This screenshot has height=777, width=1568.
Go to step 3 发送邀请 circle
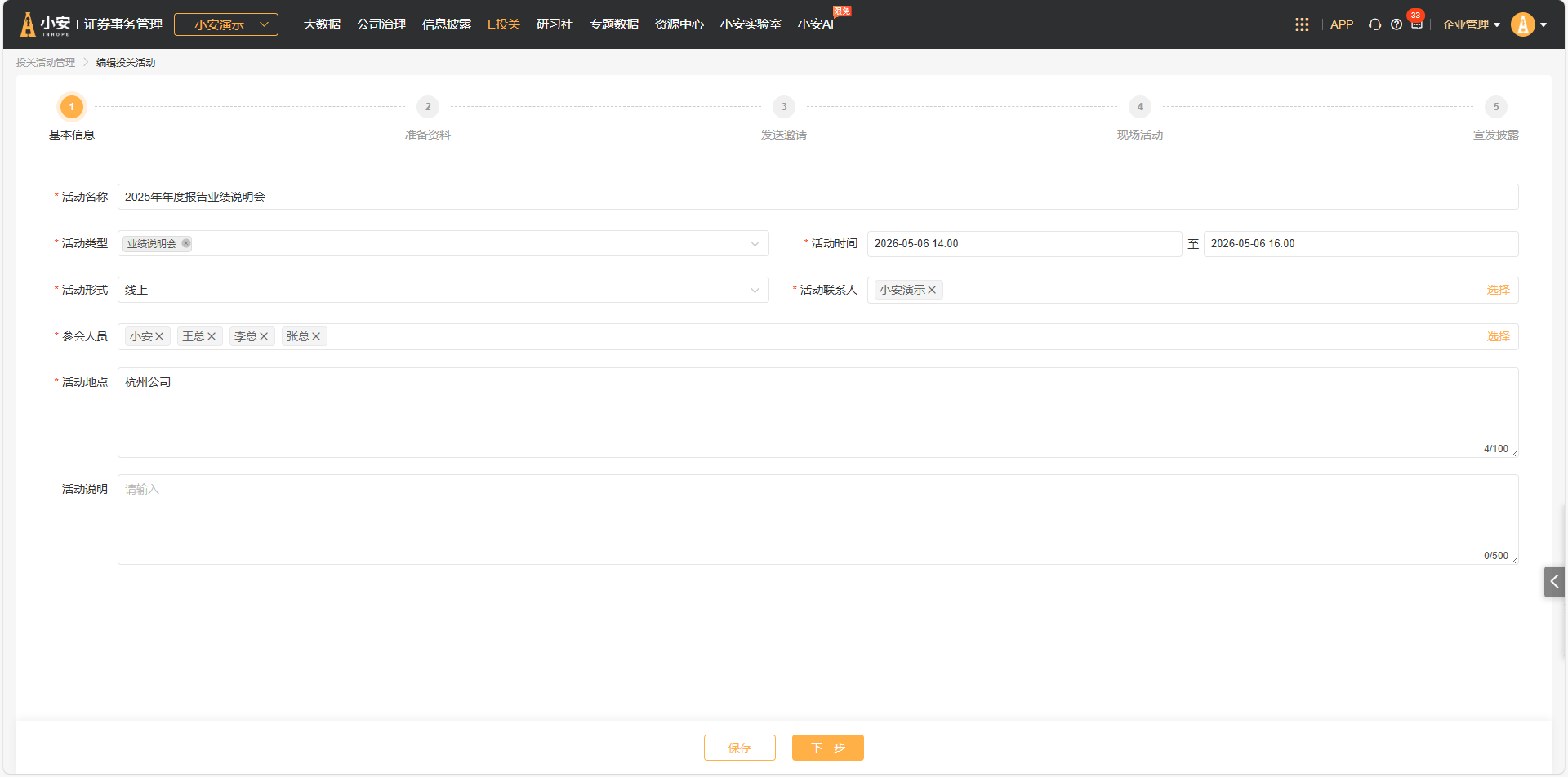[784, 107]
